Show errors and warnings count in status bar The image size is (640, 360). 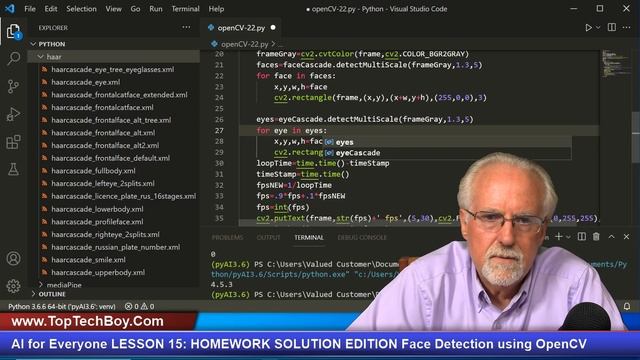(140, 307)
